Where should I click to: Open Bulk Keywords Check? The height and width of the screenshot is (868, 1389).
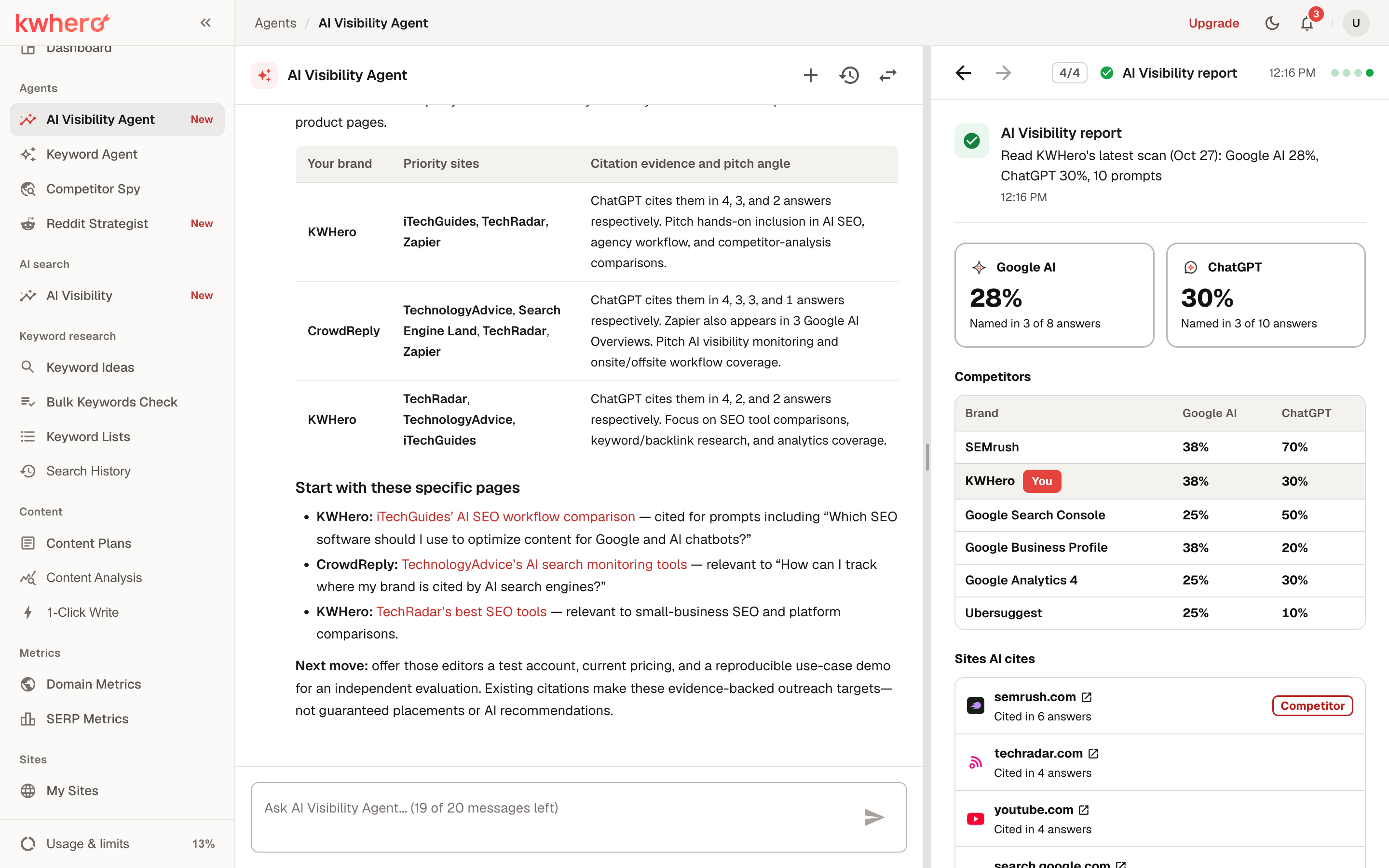tap(117, 402)
